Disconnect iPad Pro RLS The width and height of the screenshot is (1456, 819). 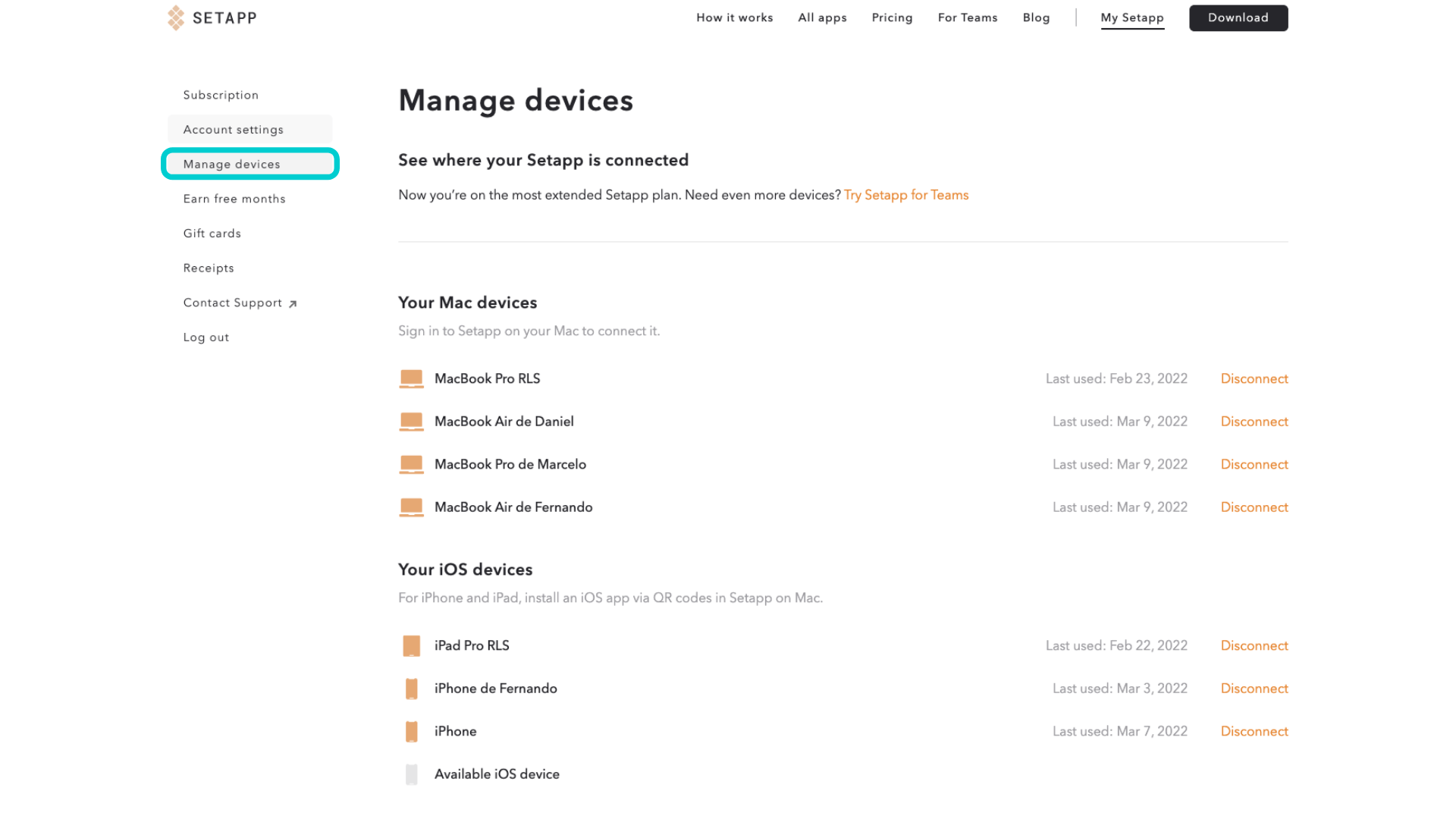1254,646
